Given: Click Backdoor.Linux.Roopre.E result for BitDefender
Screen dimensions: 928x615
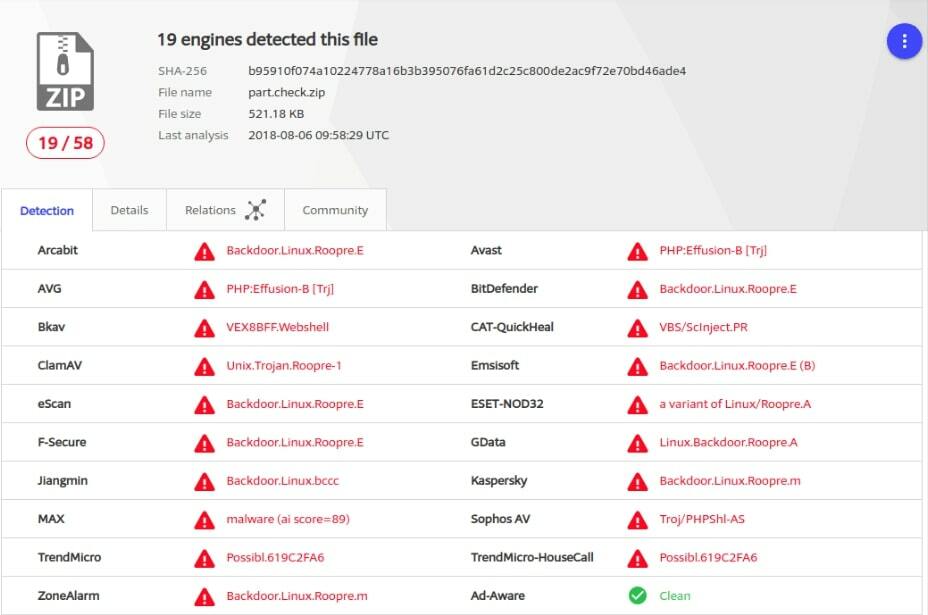Looking at the screenshot, I should (x=728, y=289).
